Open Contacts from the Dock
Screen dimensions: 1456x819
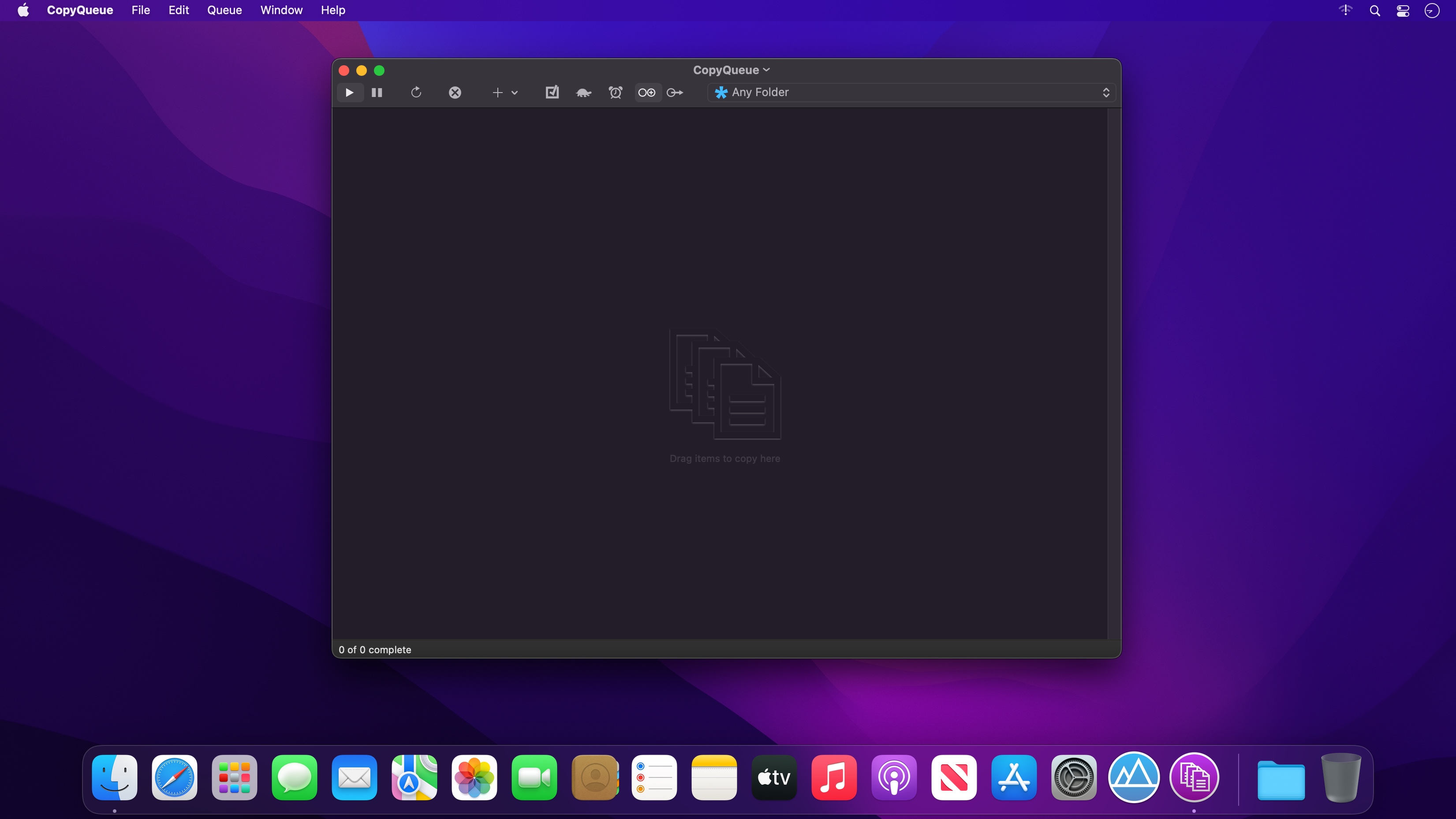coord(594,778)
